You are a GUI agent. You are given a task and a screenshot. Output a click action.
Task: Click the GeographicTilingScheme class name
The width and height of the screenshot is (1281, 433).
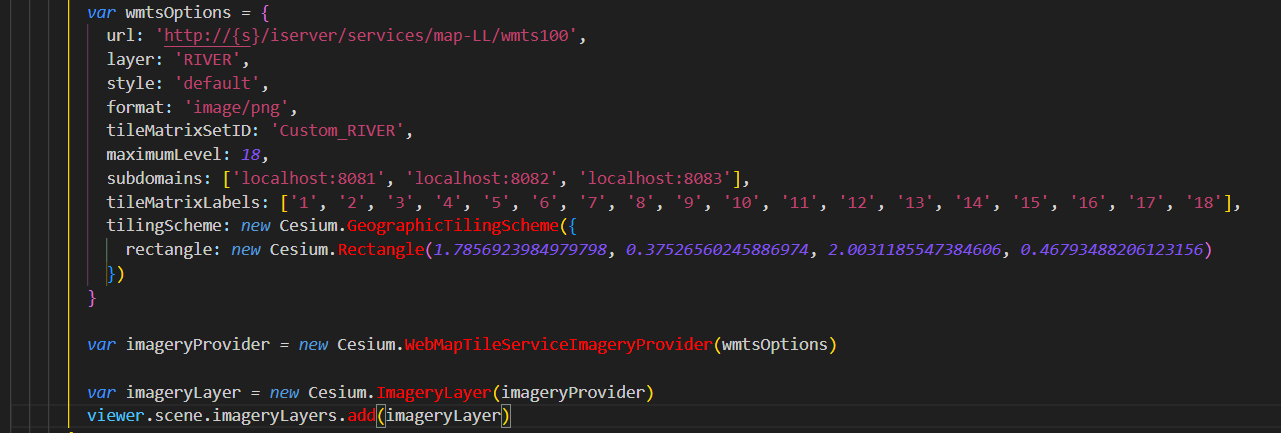453,227
